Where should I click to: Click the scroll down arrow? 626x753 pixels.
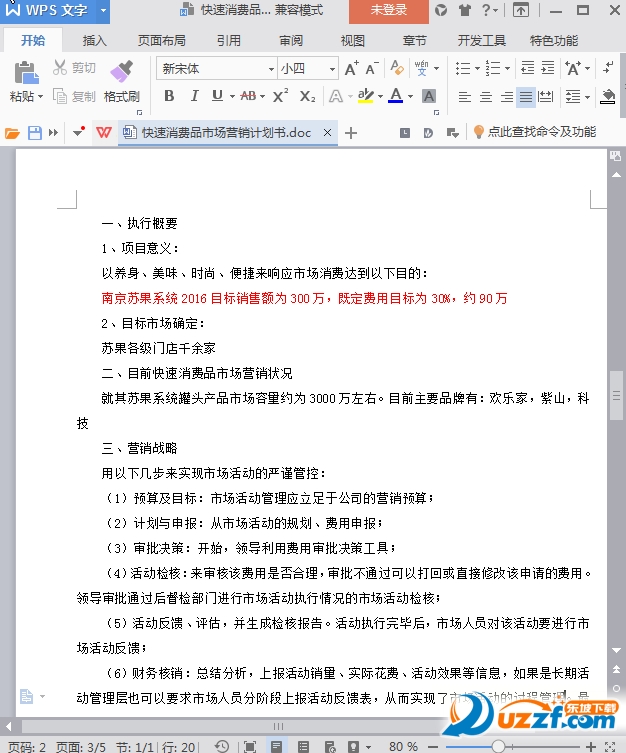[x=616, y=650]
